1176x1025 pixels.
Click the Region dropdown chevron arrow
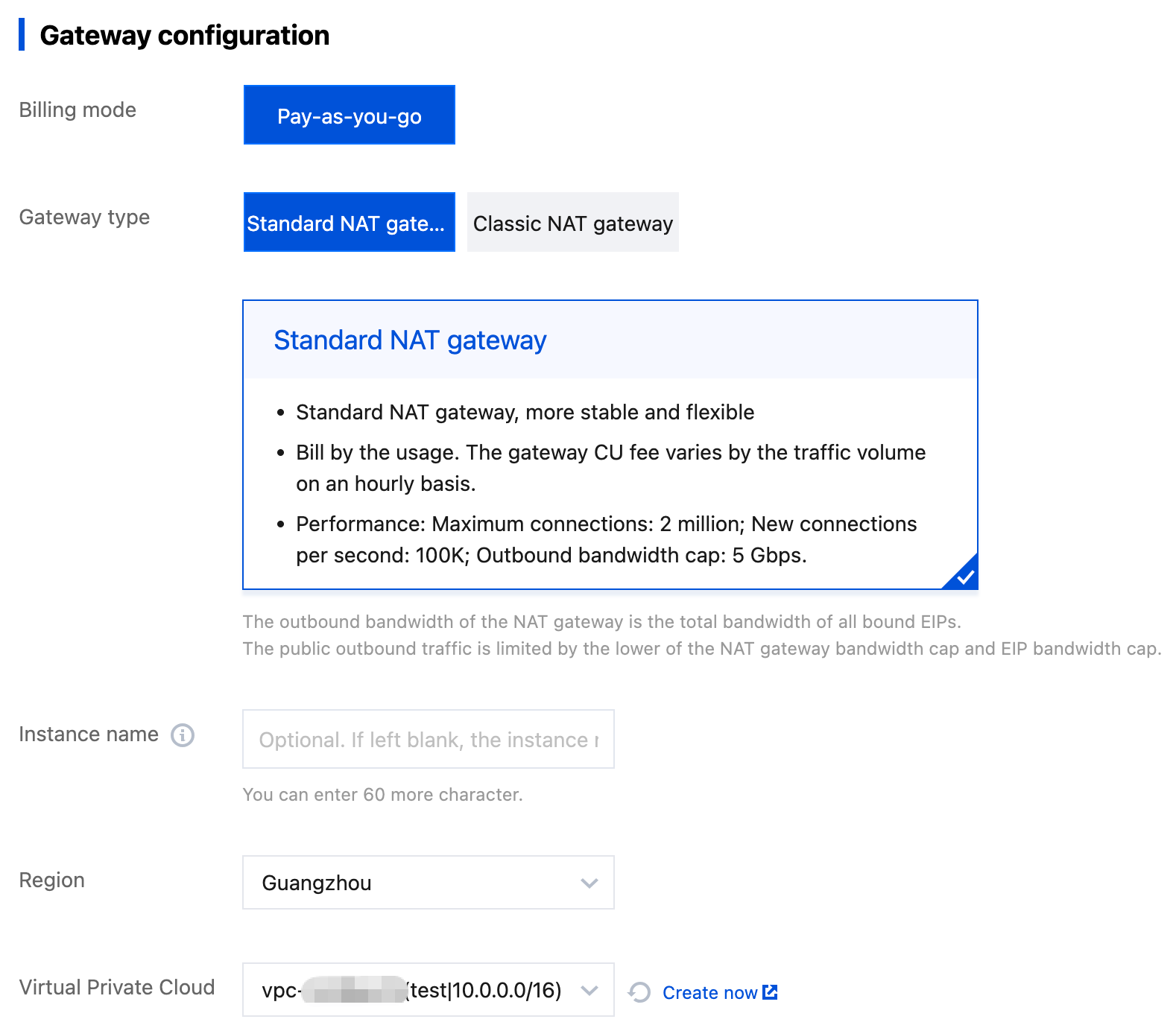[589, 883]
